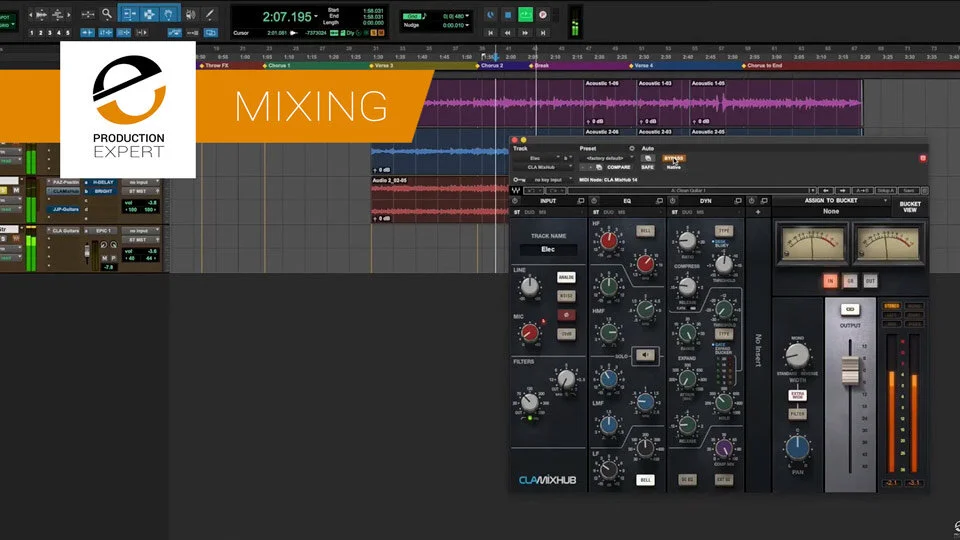Click the COMPARE button in plugin header
This screenshot has width=960, height=540.
618,167
